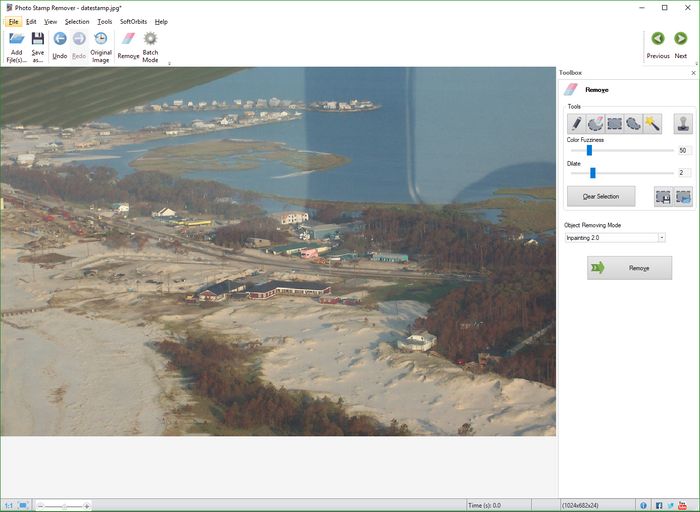
Task: Choose the rectangular selection tool
Action: tap(614, 123)
